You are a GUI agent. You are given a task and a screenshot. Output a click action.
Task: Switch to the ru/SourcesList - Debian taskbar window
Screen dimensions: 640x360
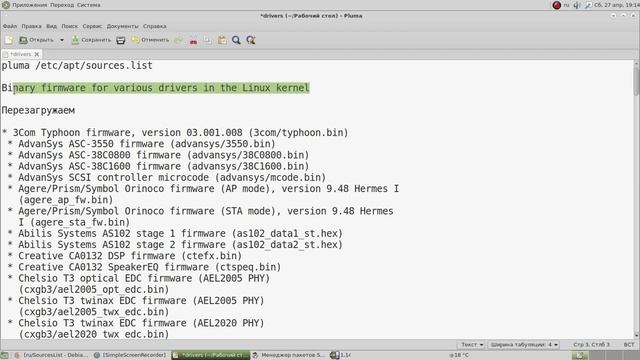coord(51,355)
